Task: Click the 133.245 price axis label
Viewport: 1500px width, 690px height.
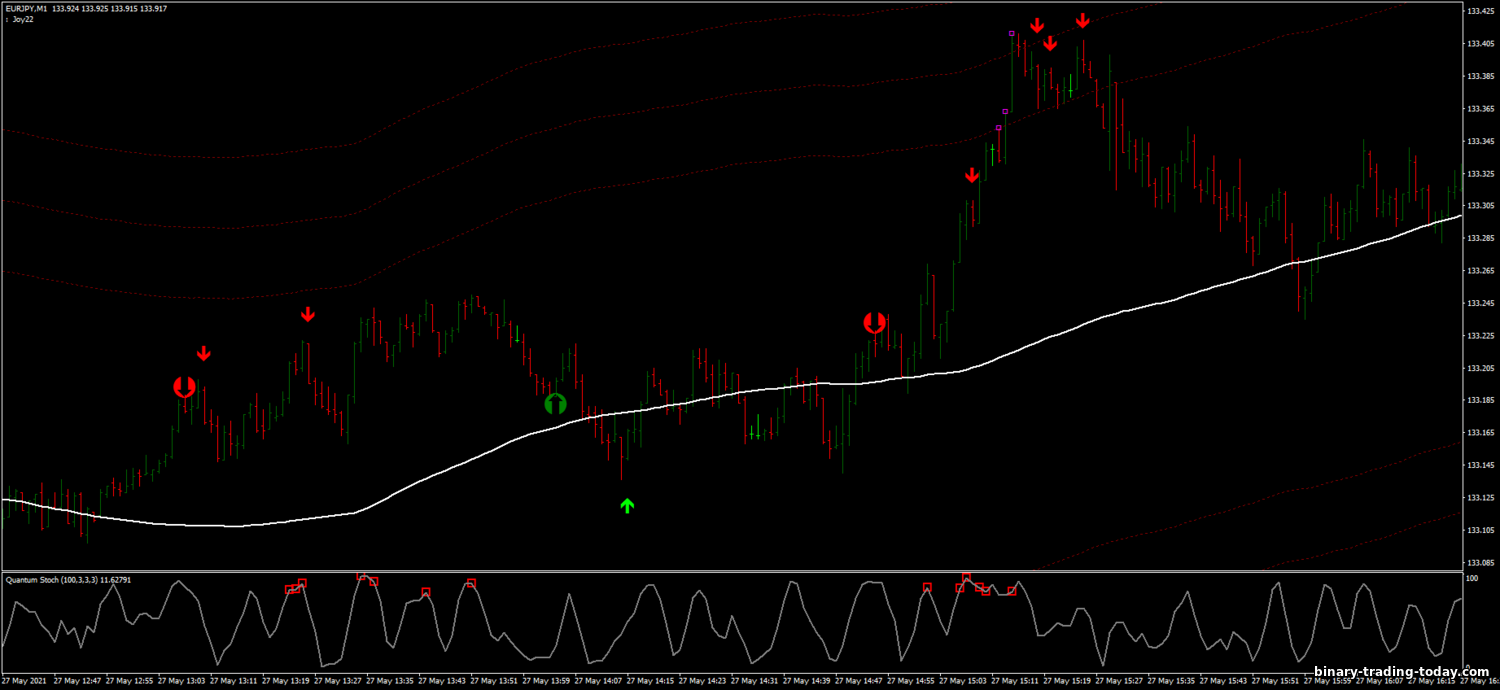Action: pyautogui.click(x=1480, y=303)
